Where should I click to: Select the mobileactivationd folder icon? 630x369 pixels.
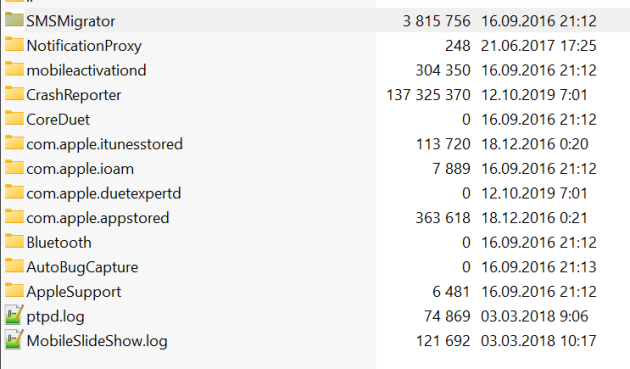coord(14,69)
